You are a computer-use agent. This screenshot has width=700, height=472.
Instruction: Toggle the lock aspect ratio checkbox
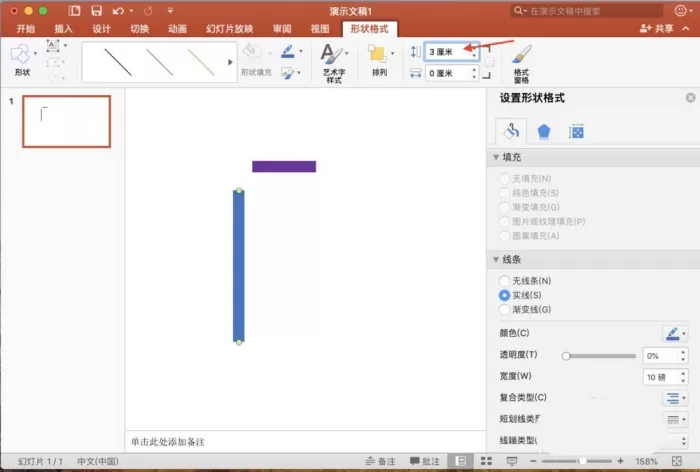(x=489, y=62)
